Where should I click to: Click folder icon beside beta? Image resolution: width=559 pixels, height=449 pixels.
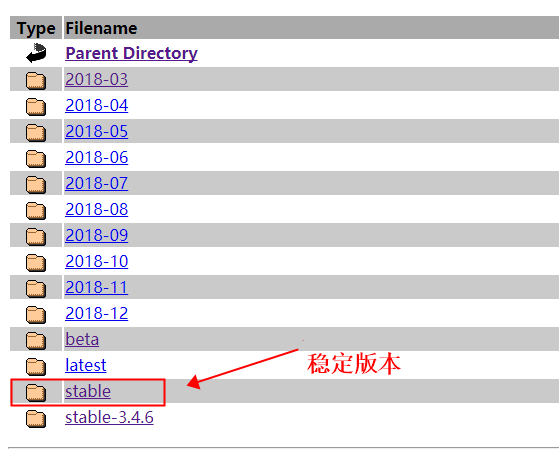(36, 341)
